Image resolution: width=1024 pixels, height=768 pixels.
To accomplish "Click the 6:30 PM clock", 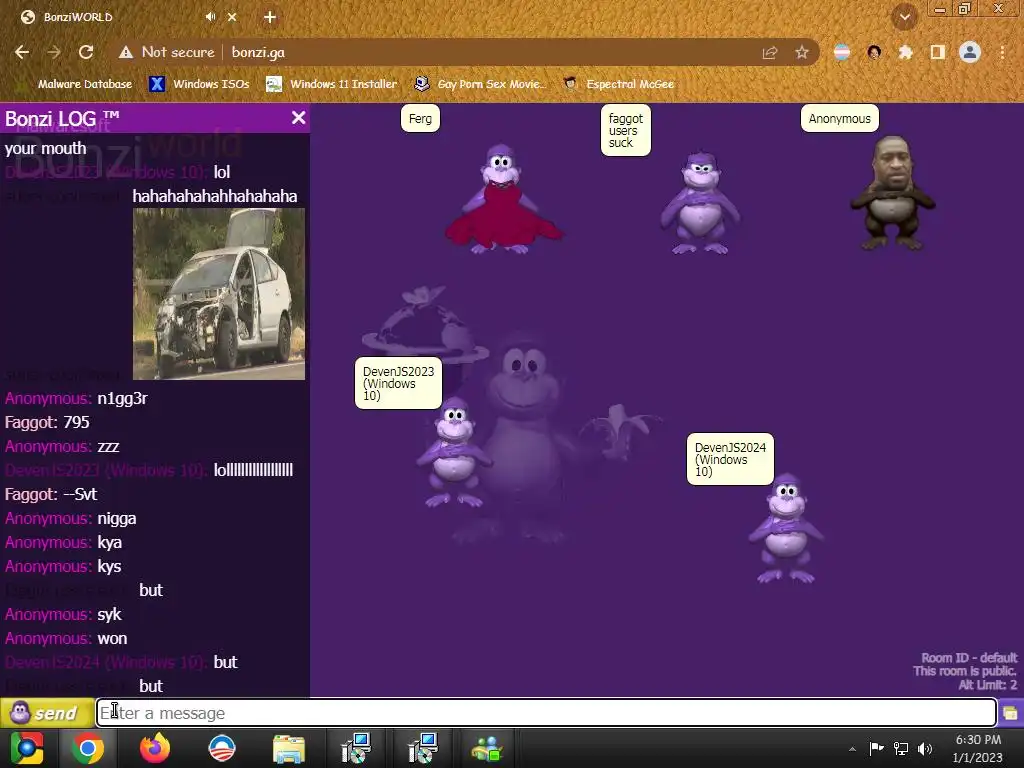I will coord(978,740).
